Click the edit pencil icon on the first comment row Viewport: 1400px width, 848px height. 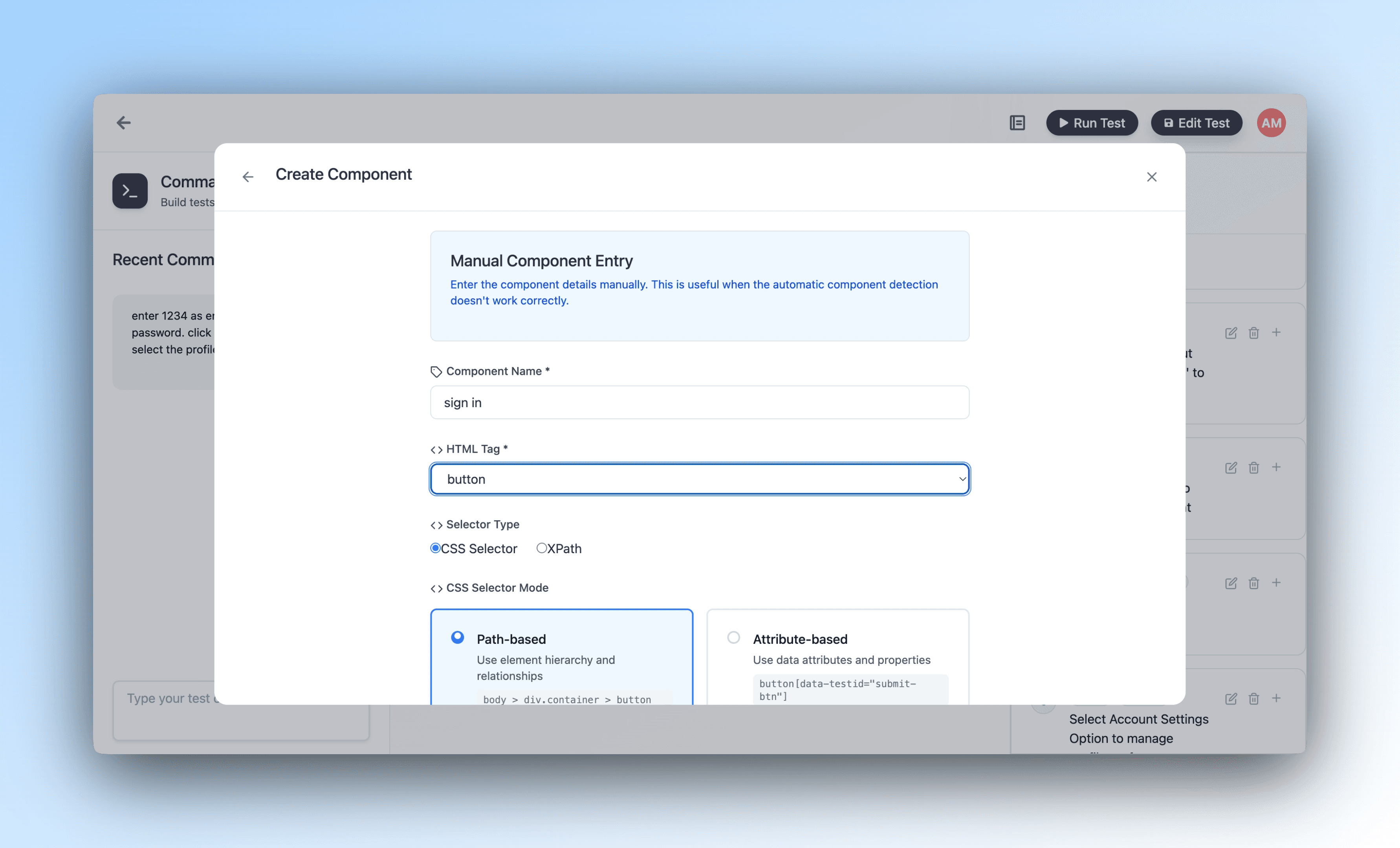[x=1231, y=333]
